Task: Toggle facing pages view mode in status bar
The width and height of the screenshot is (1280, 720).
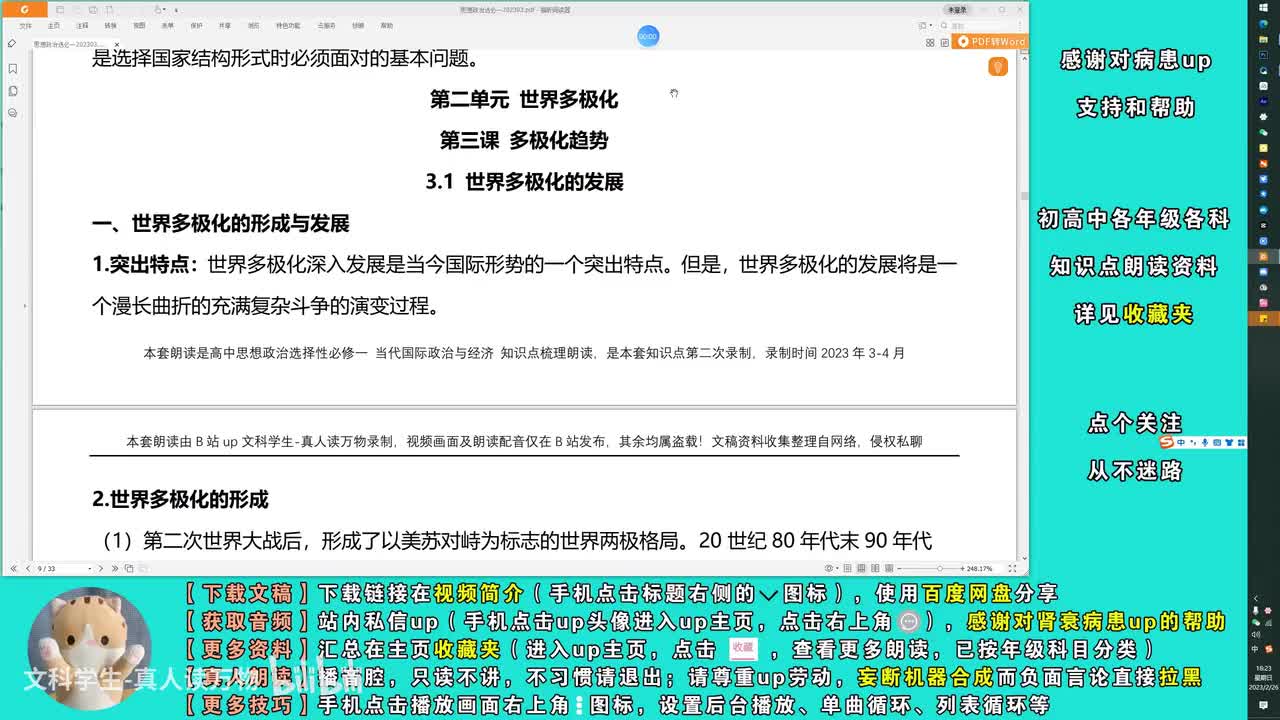Action: pos(875,568)
